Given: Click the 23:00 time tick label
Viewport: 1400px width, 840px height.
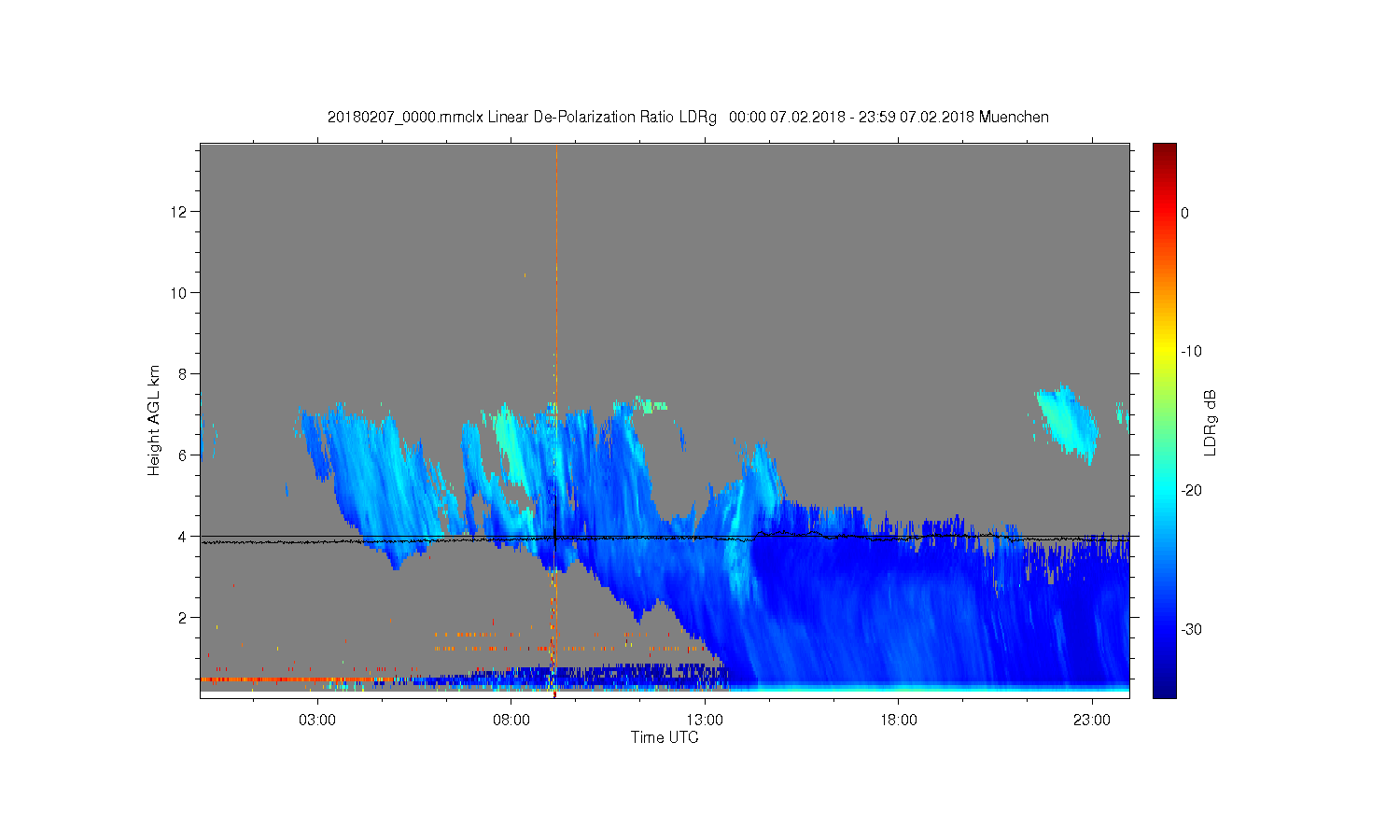Looking at the screenshot, I should (1093, 721).
